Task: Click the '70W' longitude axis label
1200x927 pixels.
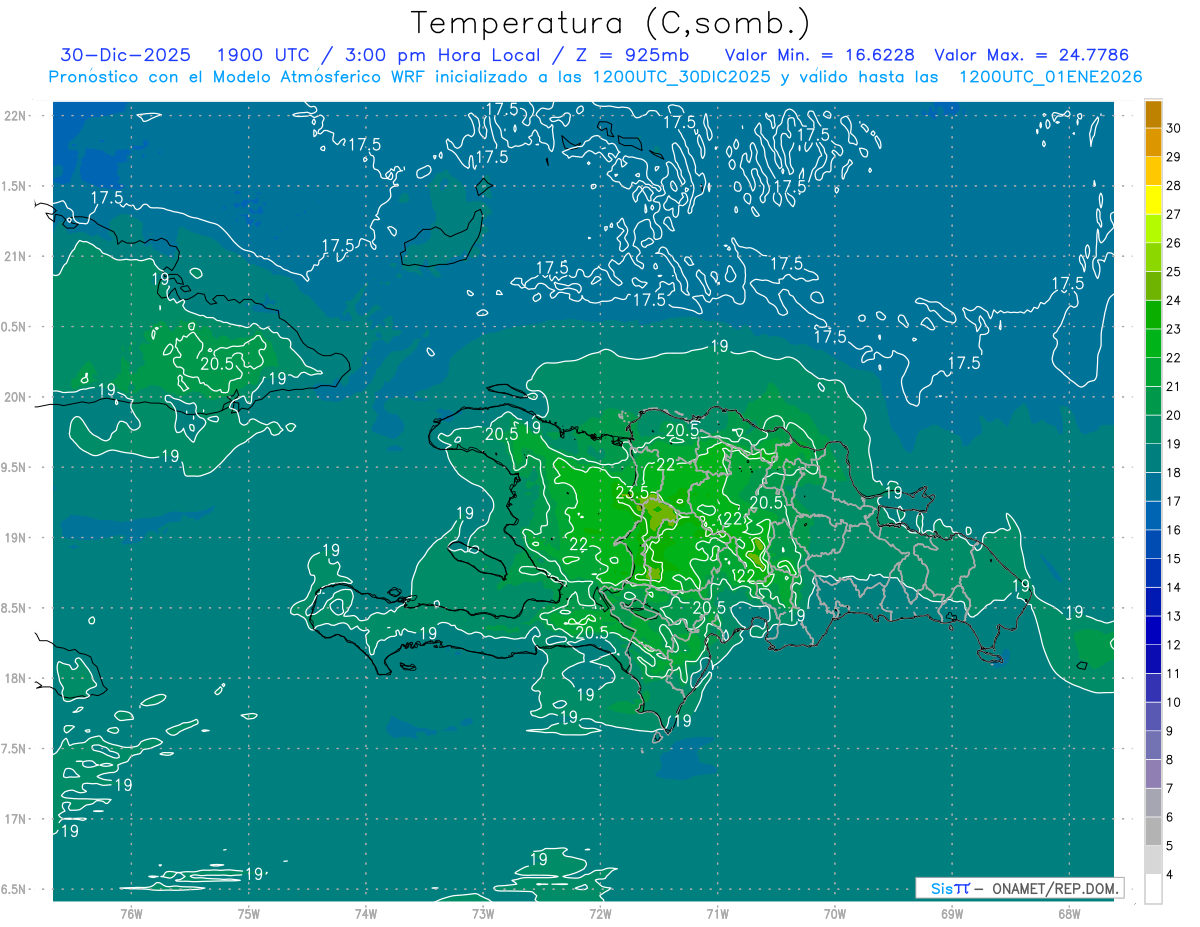Action: click(x=834, y=914)
